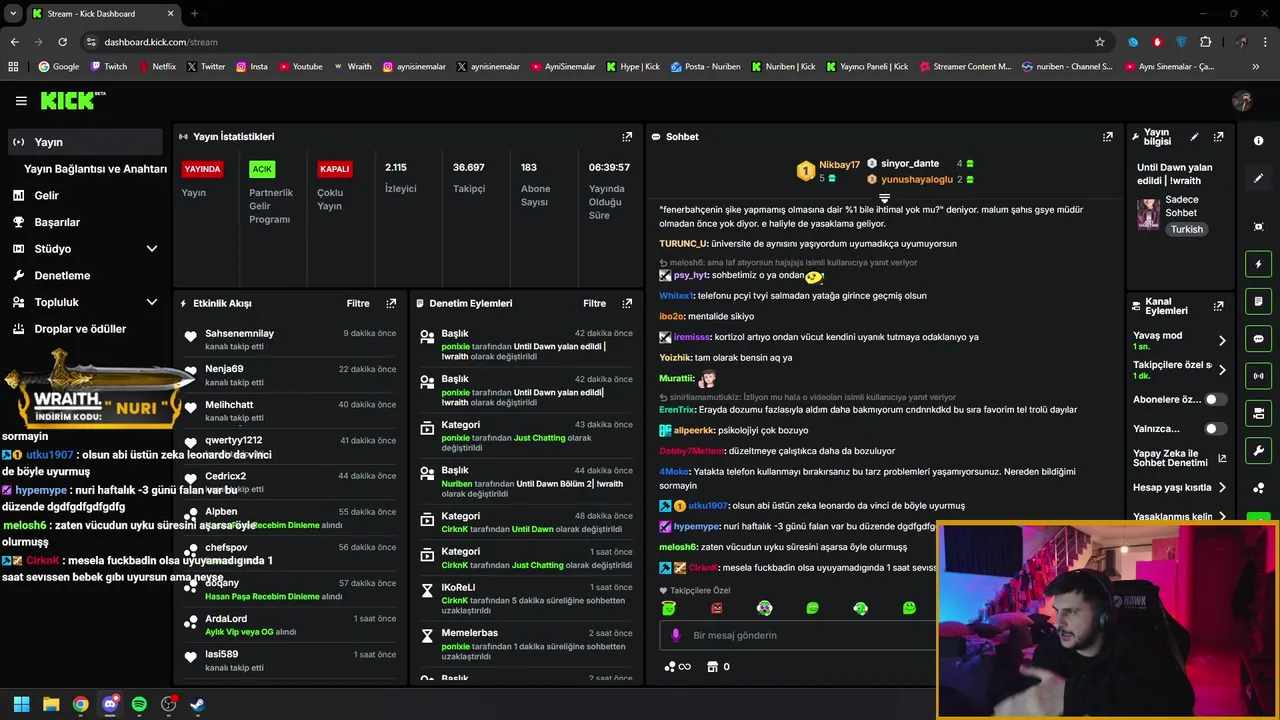The width and height of the screenshot is (1280, 720).
Task: Click Sahsenemnilay follow entry
Action: tap(290, 339)
